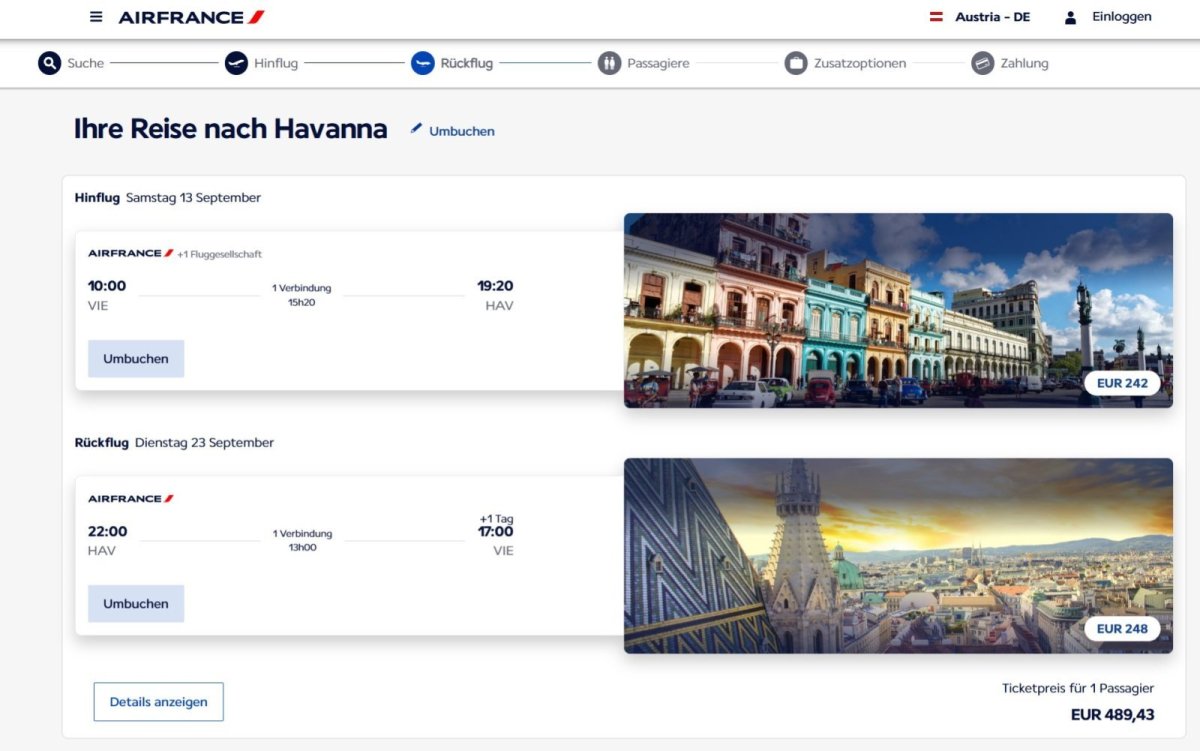Screen dimensions: 1200x751
Task: Click the Einloggen login link
Action: (x=1121, y=17)
